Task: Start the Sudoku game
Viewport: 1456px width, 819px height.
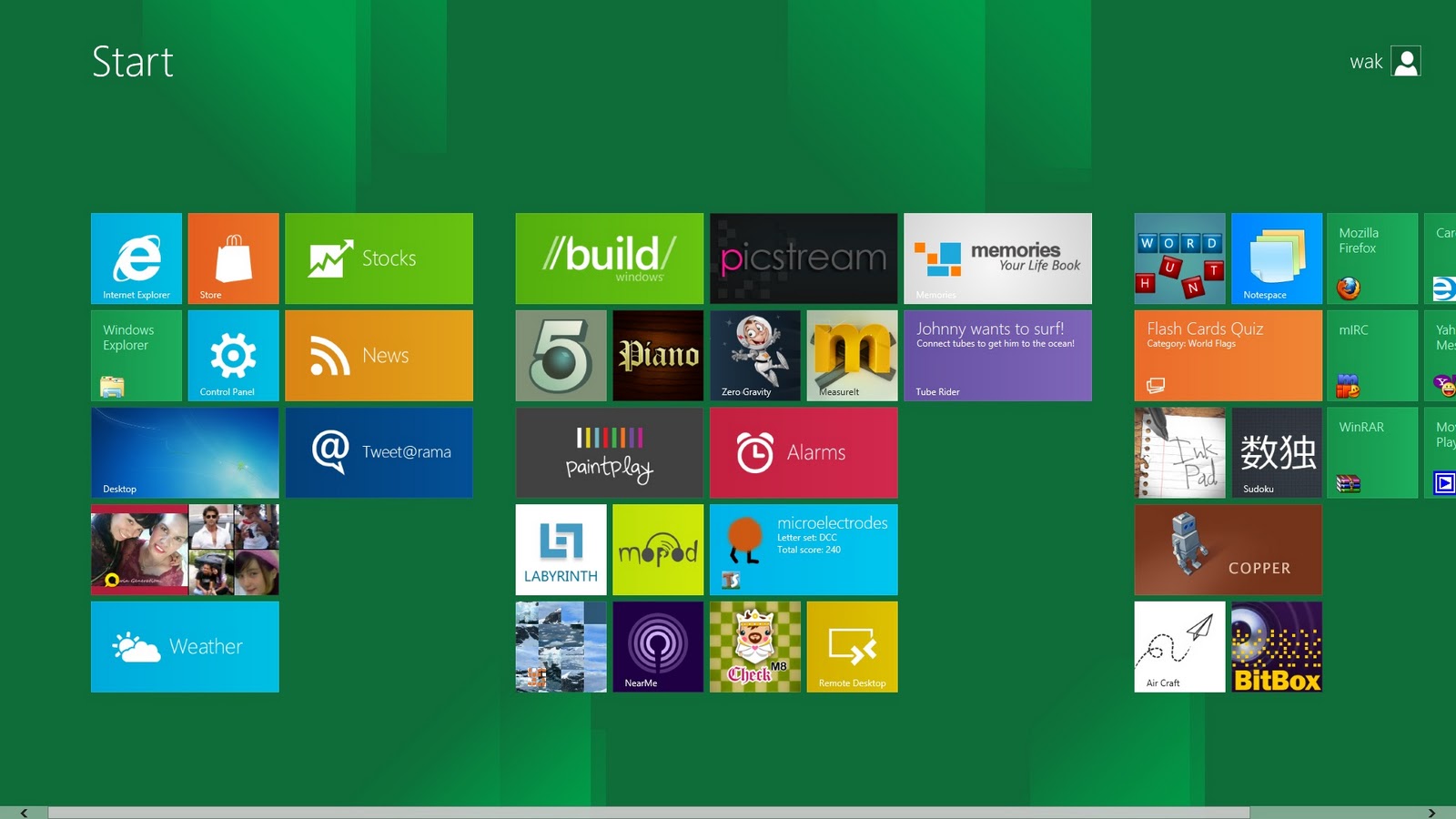Action: pyautogui.click(x=1276, y=452)
